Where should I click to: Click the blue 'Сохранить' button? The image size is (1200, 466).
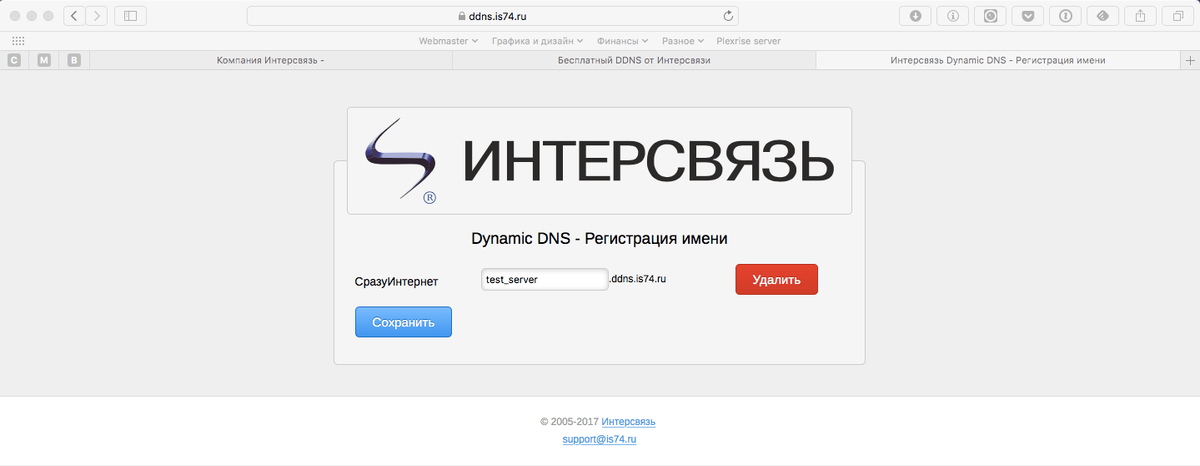point(403,322)
